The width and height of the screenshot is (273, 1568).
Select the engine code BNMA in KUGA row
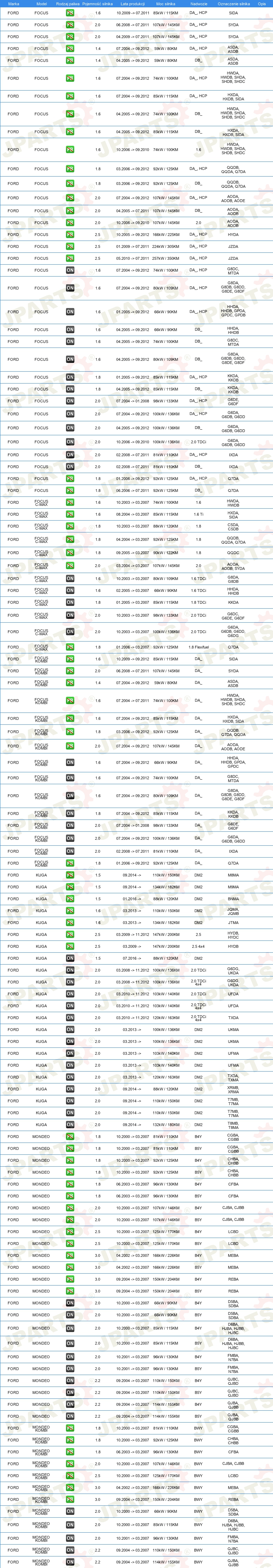pyautogui.click(x=233, y=899)
